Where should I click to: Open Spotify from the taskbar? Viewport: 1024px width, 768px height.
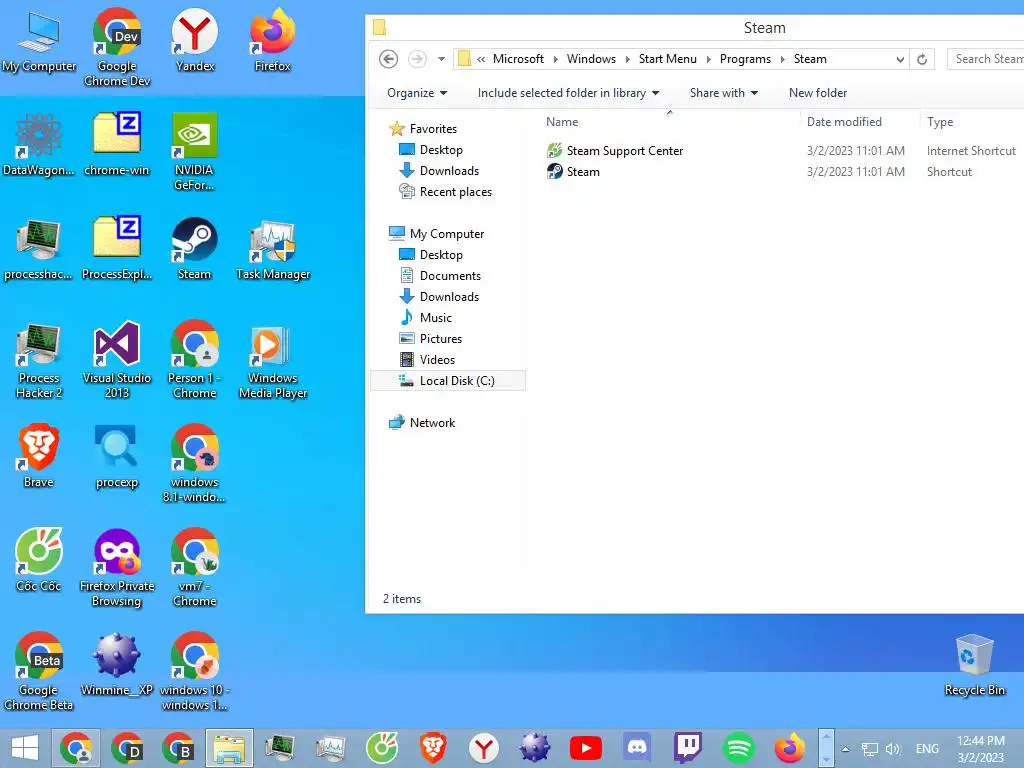[x=739, y=748]
